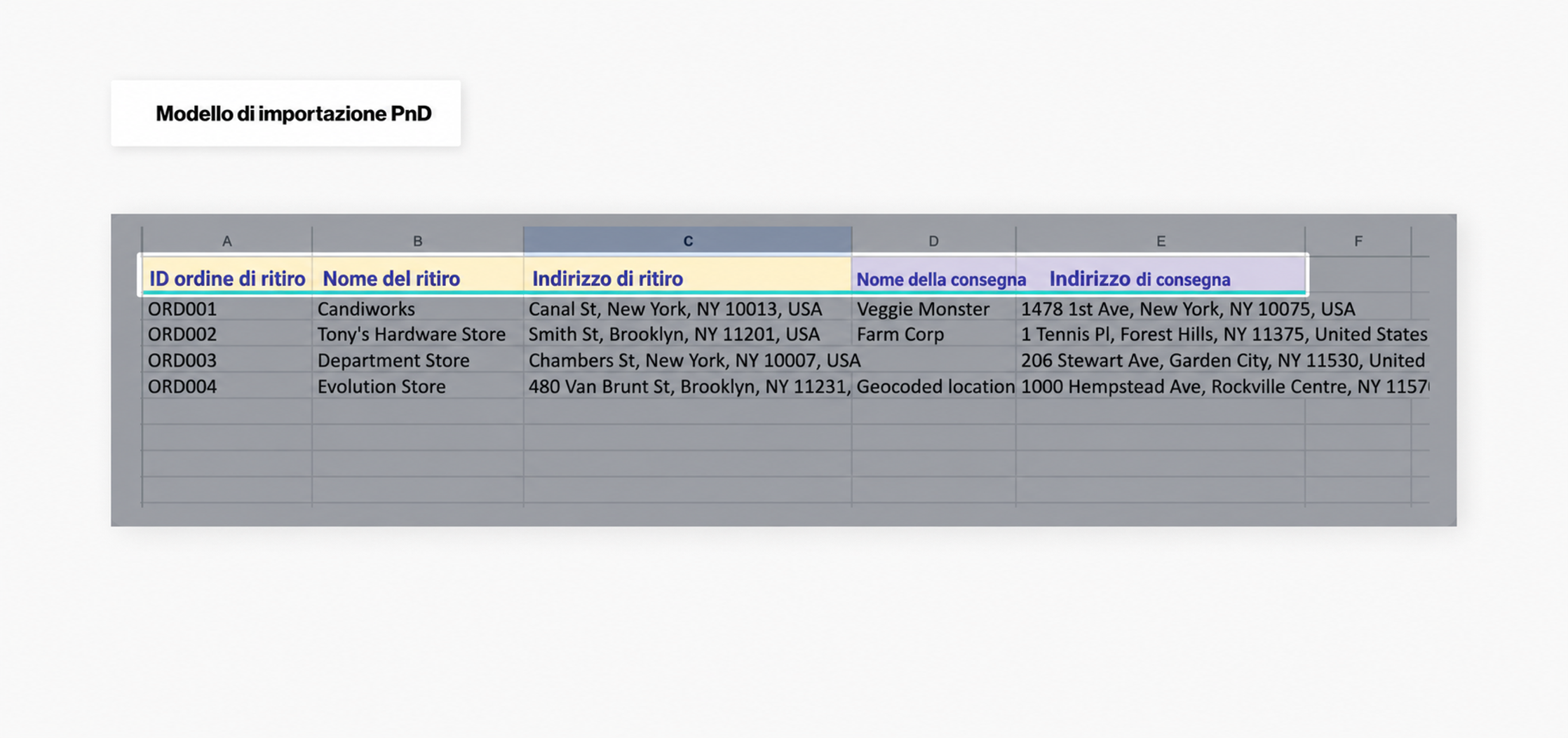Select the 1000 Hempstead Ave delivery address
The width and height of the screenshot is (1568, 738).
[x=1161, y=386]
